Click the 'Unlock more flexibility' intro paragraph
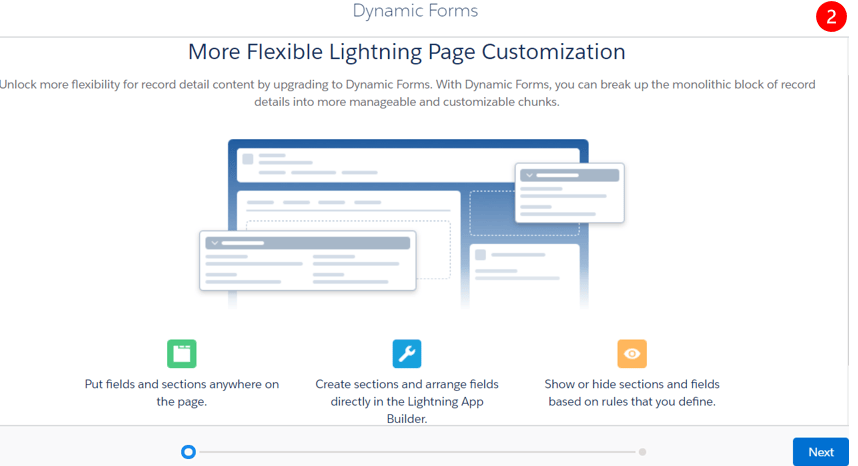The width and height of the screenshot is (858, 466). 407,93
